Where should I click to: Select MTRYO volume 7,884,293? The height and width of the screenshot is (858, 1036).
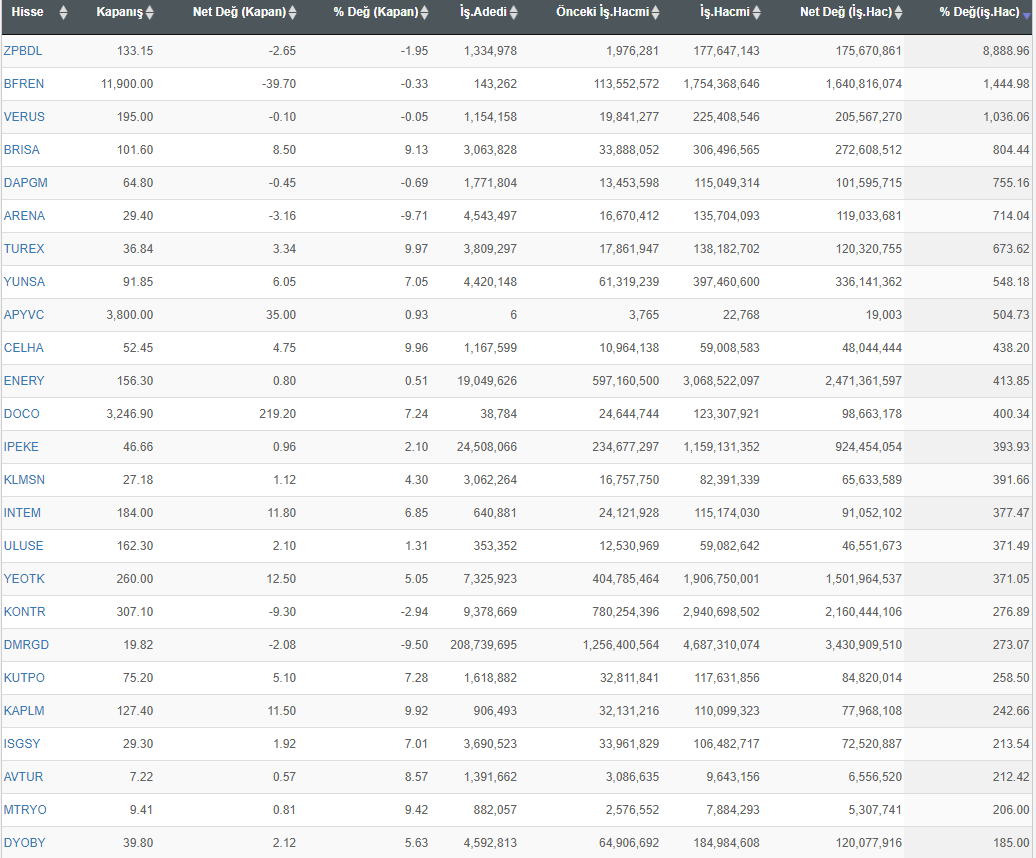[x=733, y=810]
